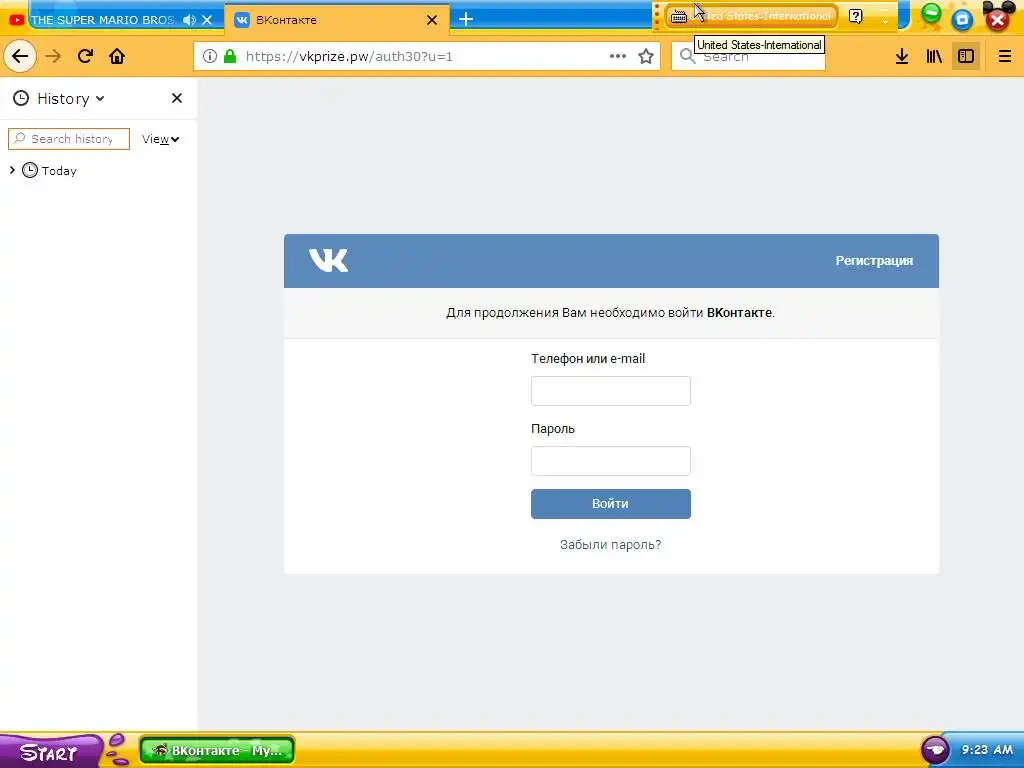The width and height of the screenshot is (1024, 768).
Task: Click the Mickey-ear red close button
Action: coord(997,20)
